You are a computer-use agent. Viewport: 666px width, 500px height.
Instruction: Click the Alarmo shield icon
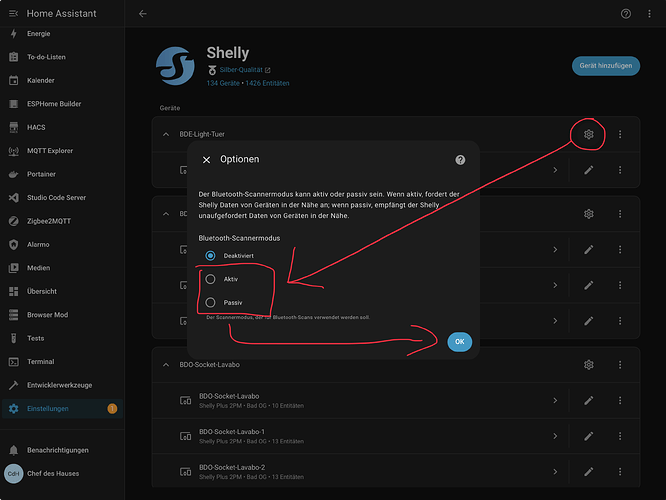14,244
